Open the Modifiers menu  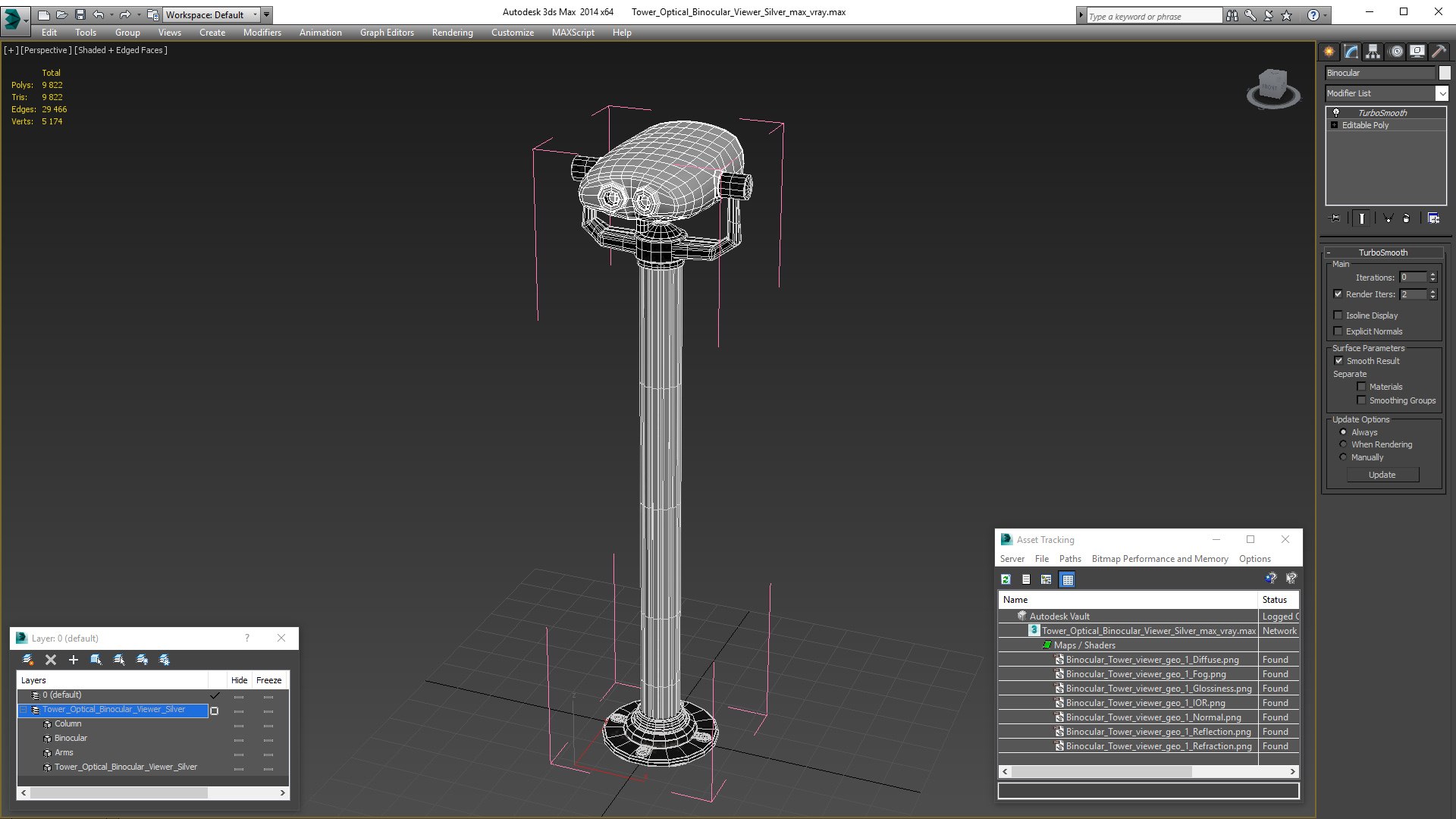(262, 33)
